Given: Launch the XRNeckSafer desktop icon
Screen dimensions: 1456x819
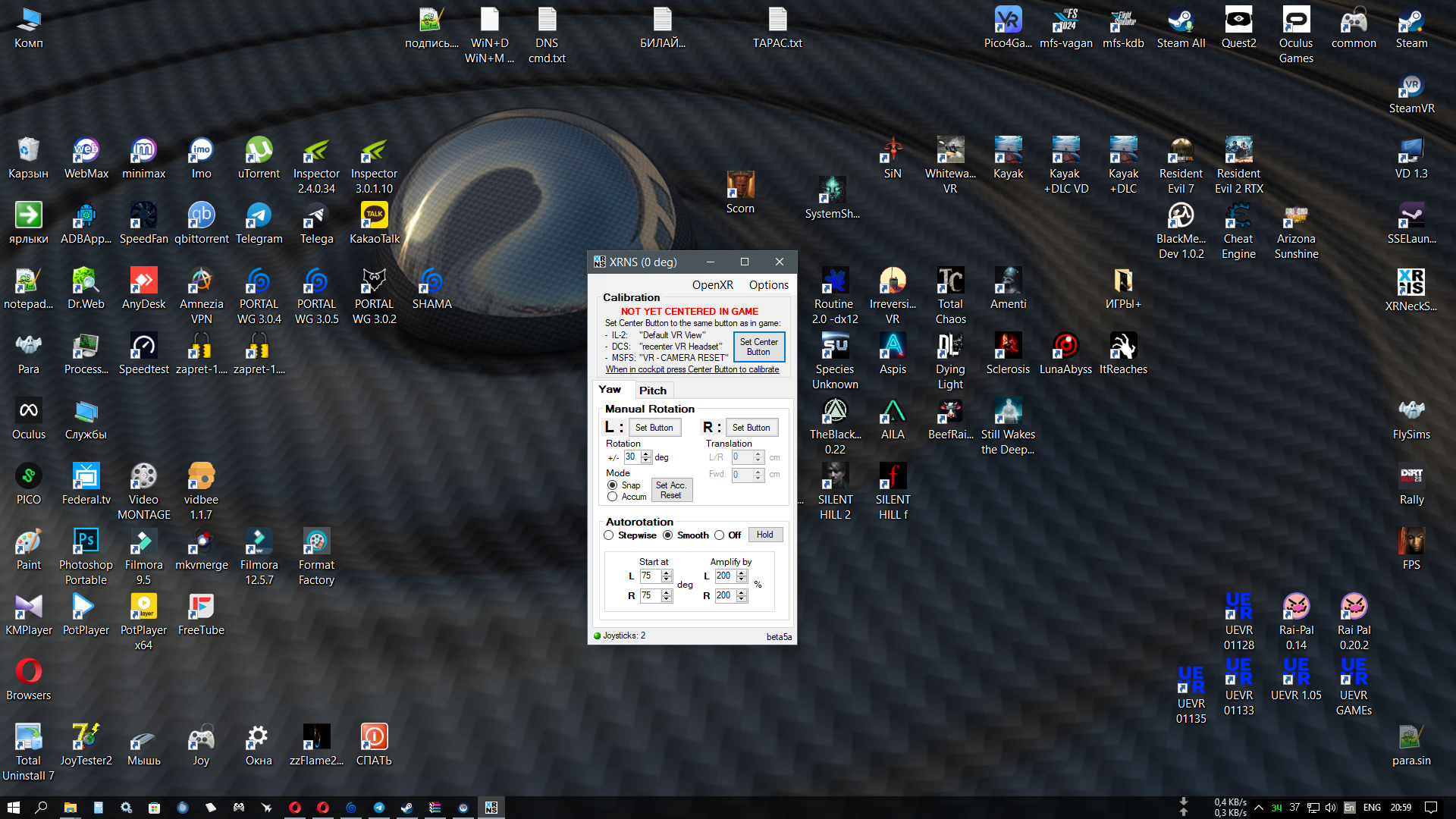Looking at the screenshot, I should [1411, 290].
